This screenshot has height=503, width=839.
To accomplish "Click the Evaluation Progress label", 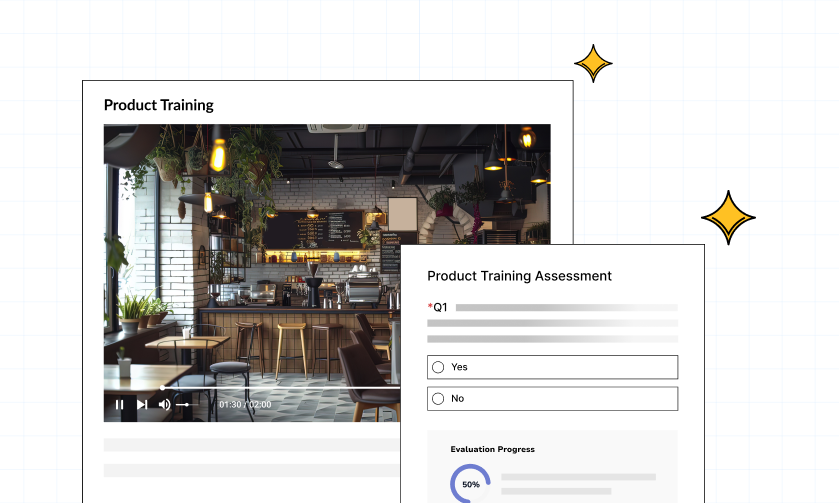I will [492, 450].
